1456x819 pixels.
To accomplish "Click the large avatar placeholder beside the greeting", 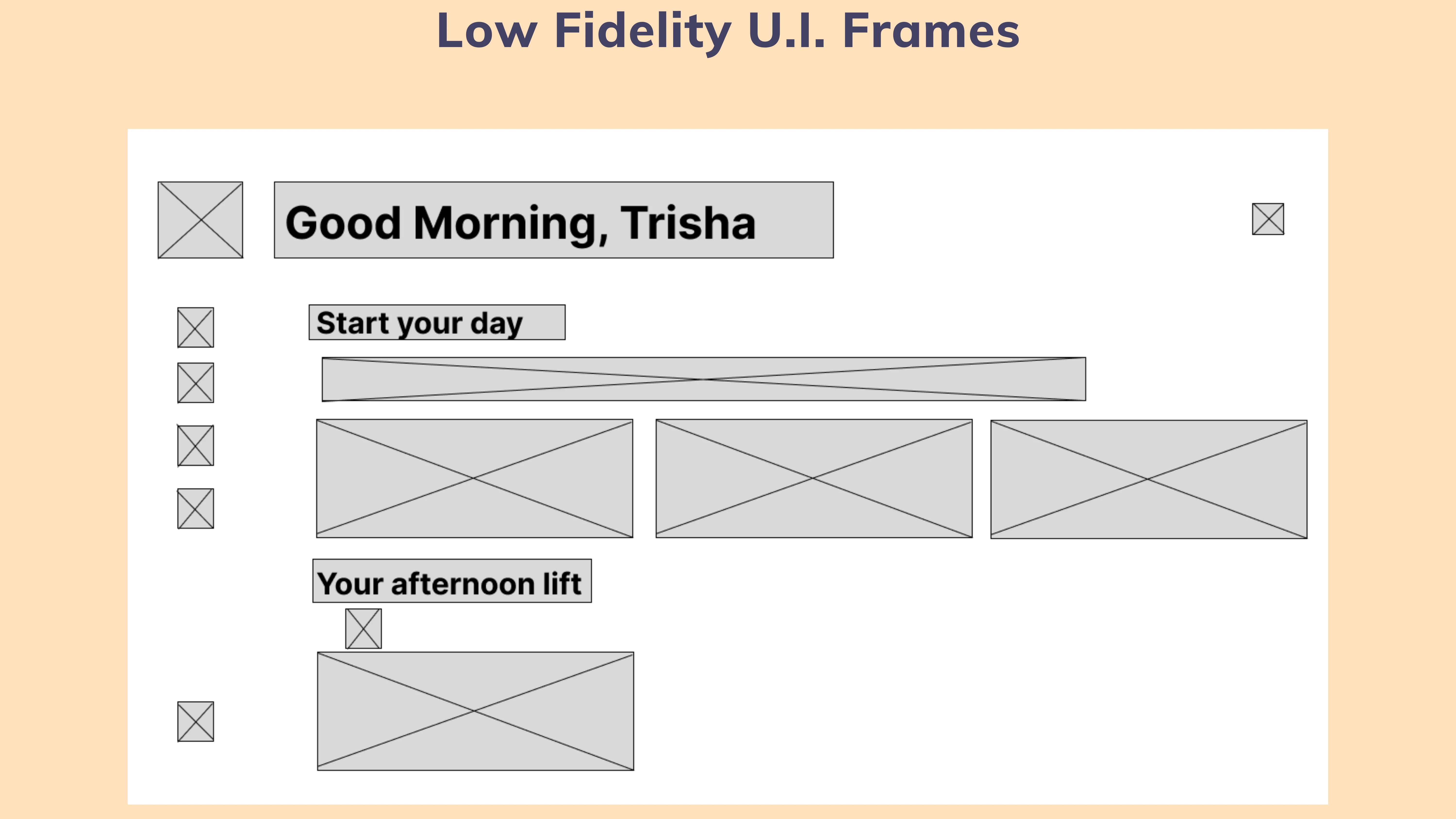I will 200,220.
